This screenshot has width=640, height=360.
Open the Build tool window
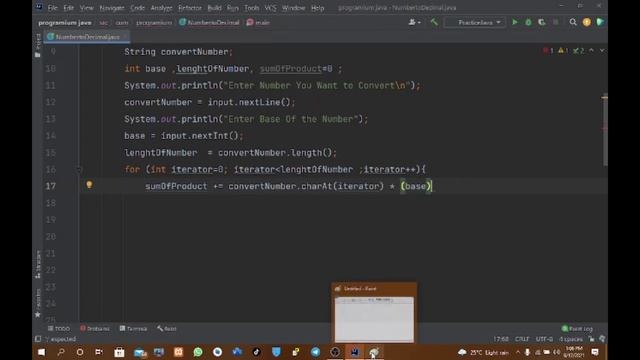[167, 329]
